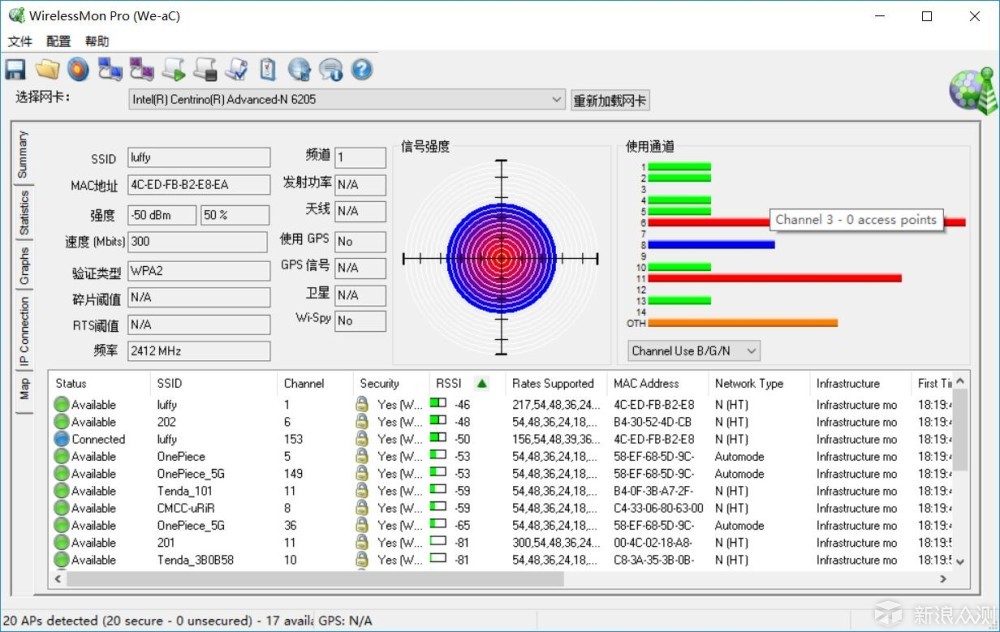The height and width of the screenshot is (632, 1000).
Task: Click the orange round target toolbar icon
Action: click(78, 70)
